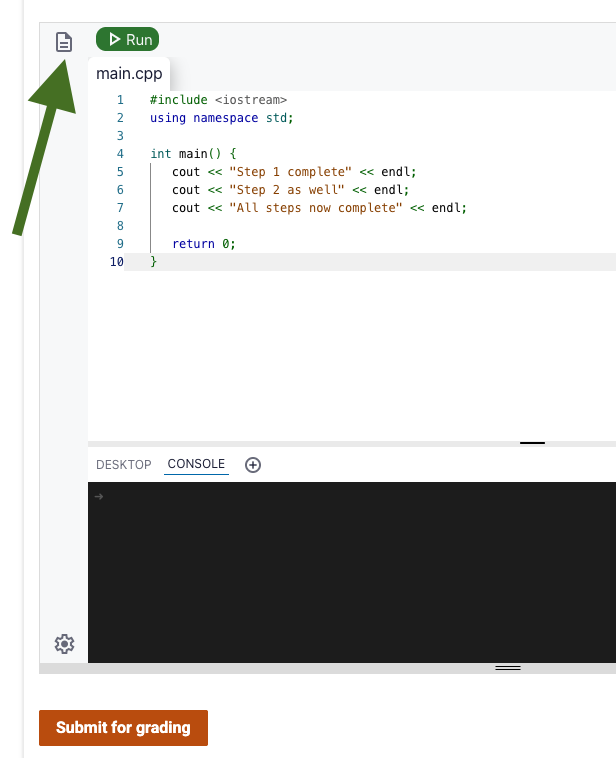Click line number 1 in gutter
616x758 pixels.
(x=120, y=100)
